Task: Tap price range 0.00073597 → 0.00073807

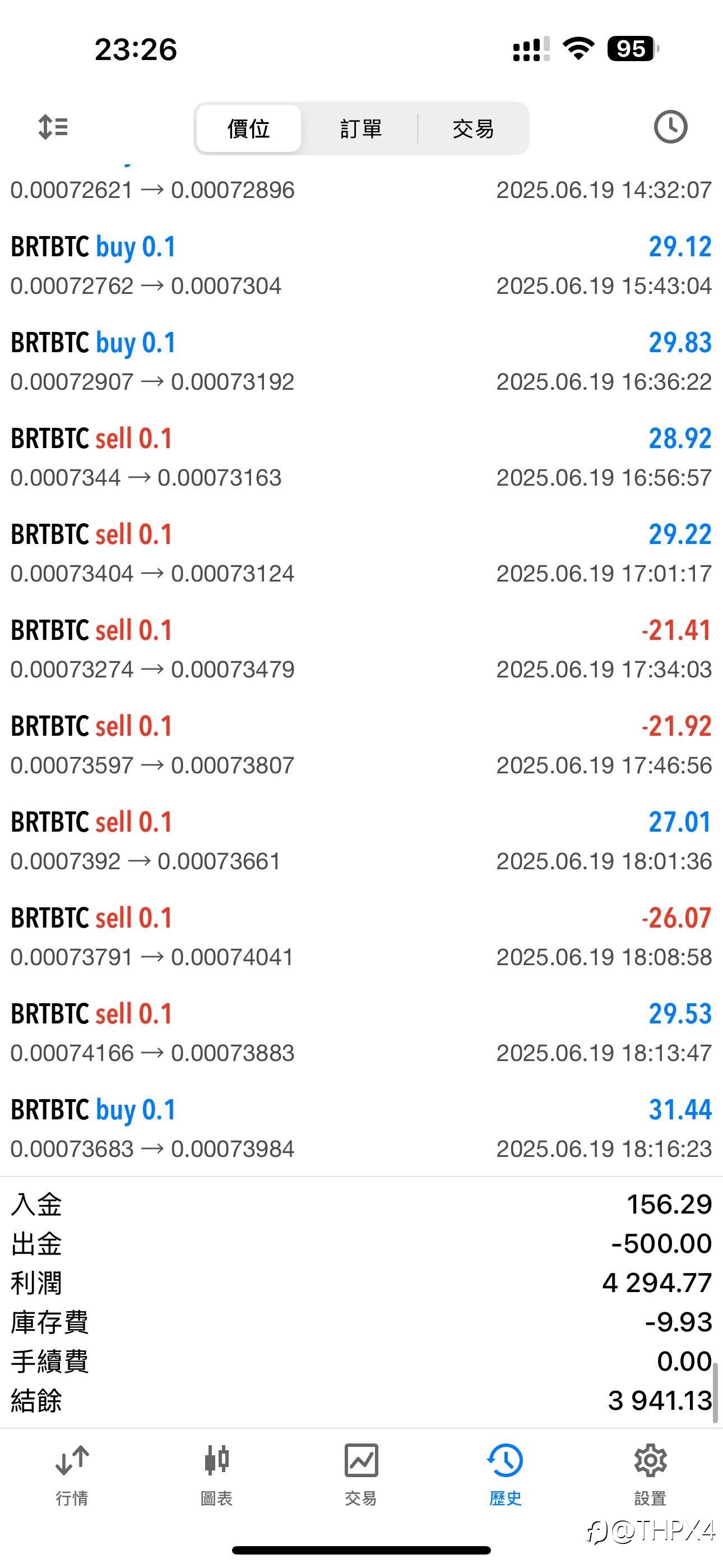Action: (x=152, y=765)
